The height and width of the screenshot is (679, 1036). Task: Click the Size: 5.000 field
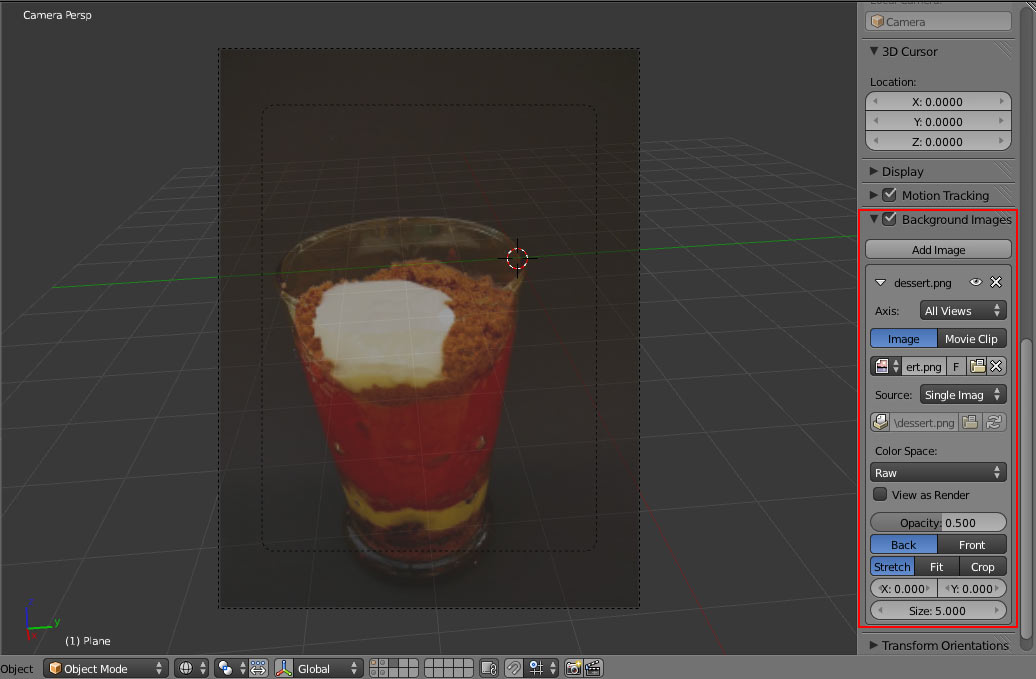(938, 610)
